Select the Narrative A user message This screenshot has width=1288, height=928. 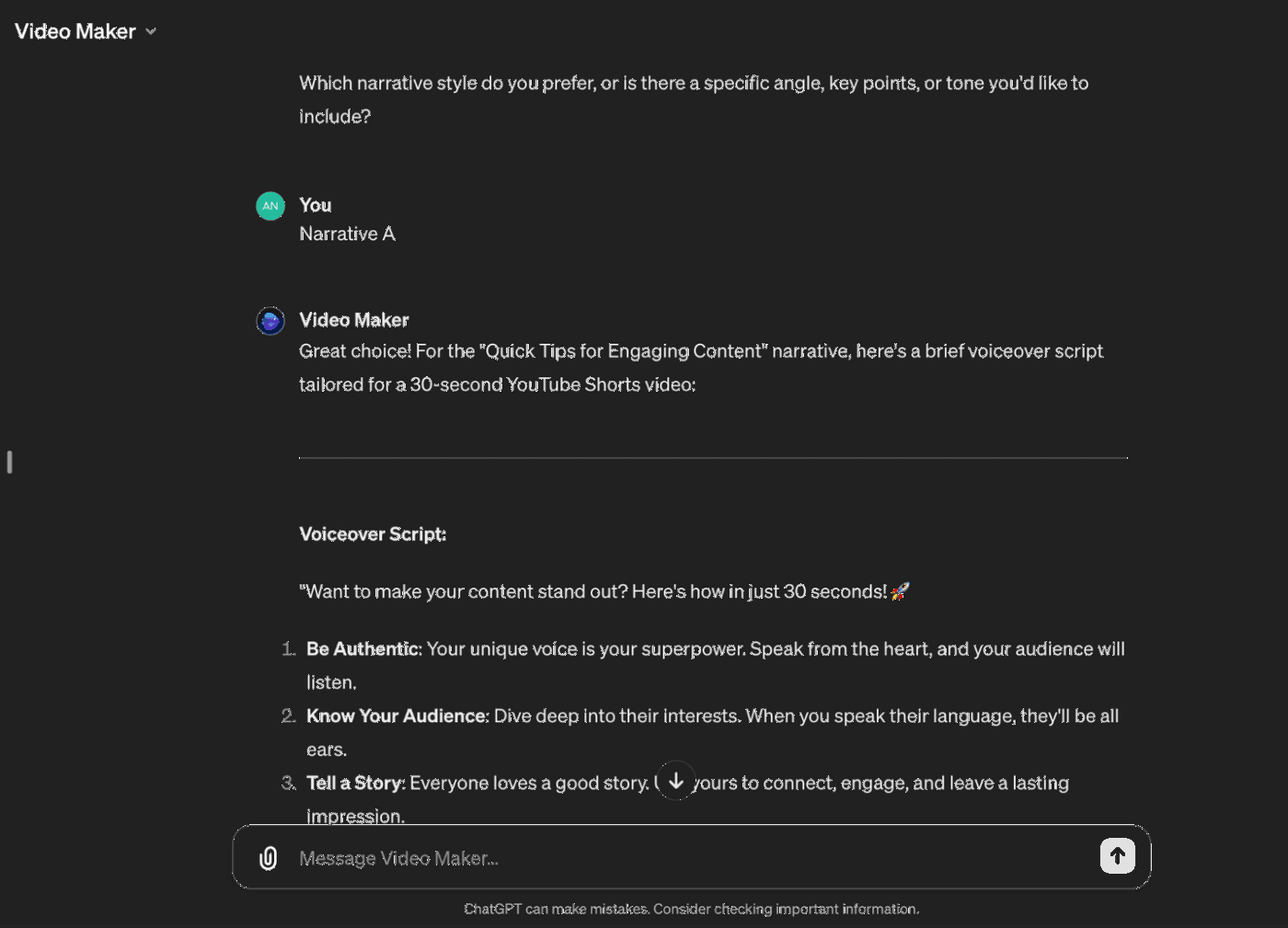[347, 234]
